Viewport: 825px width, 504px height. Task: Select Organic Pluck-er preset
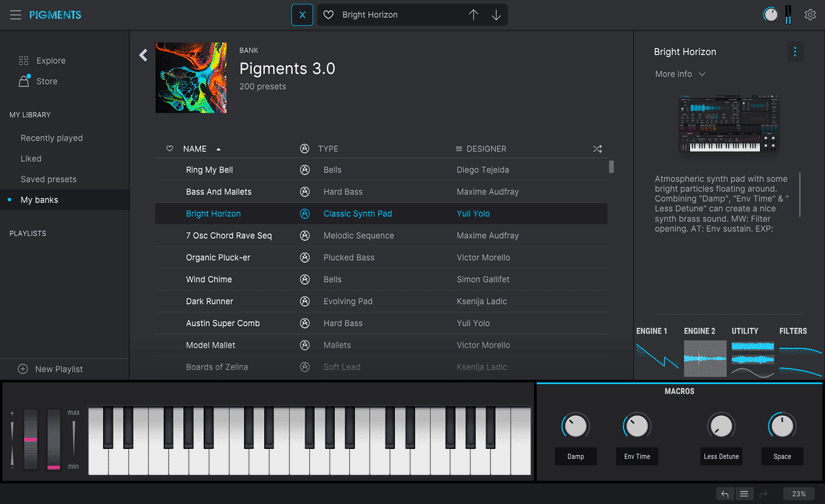tap(381, 258)
